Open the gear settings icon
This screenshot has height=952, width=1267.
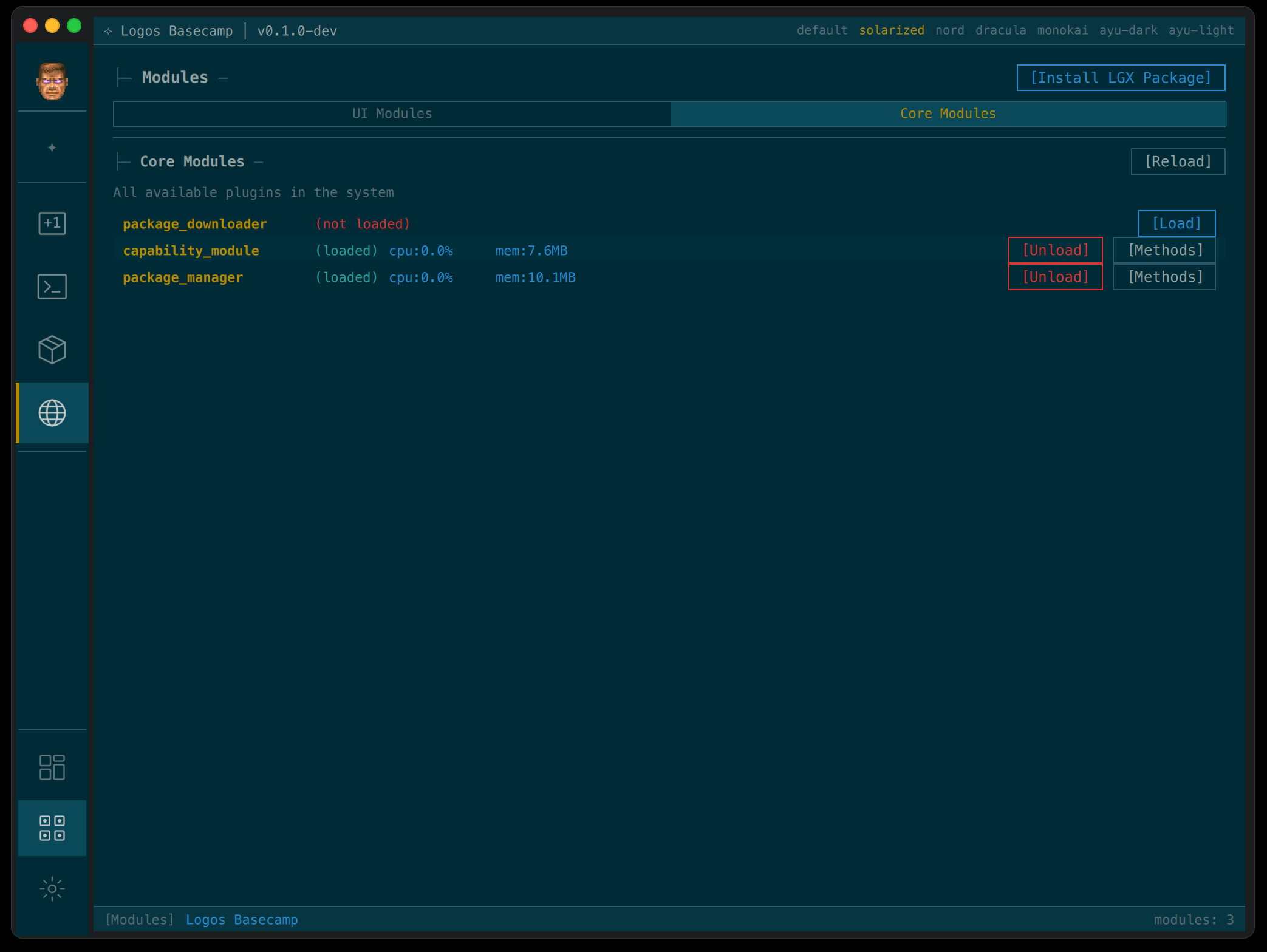[x=52, y=889]
